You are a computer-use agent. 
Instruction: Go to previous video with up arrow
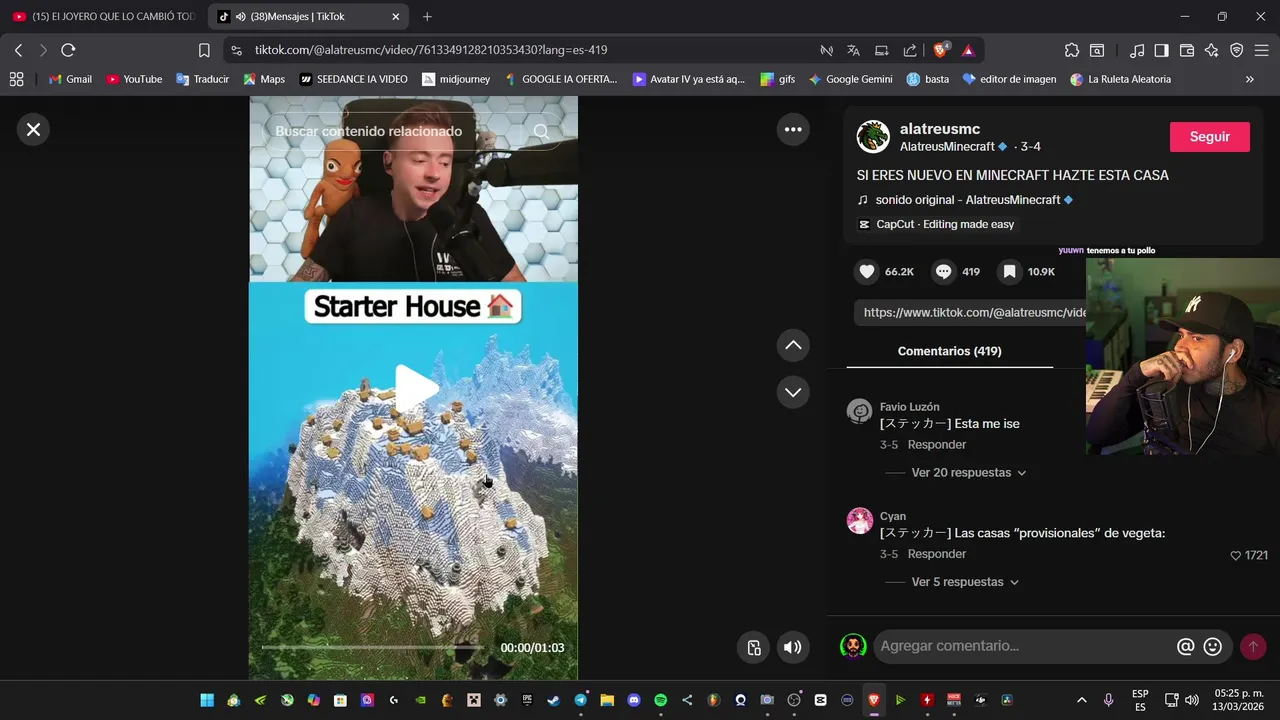click(x=793, y=345)
